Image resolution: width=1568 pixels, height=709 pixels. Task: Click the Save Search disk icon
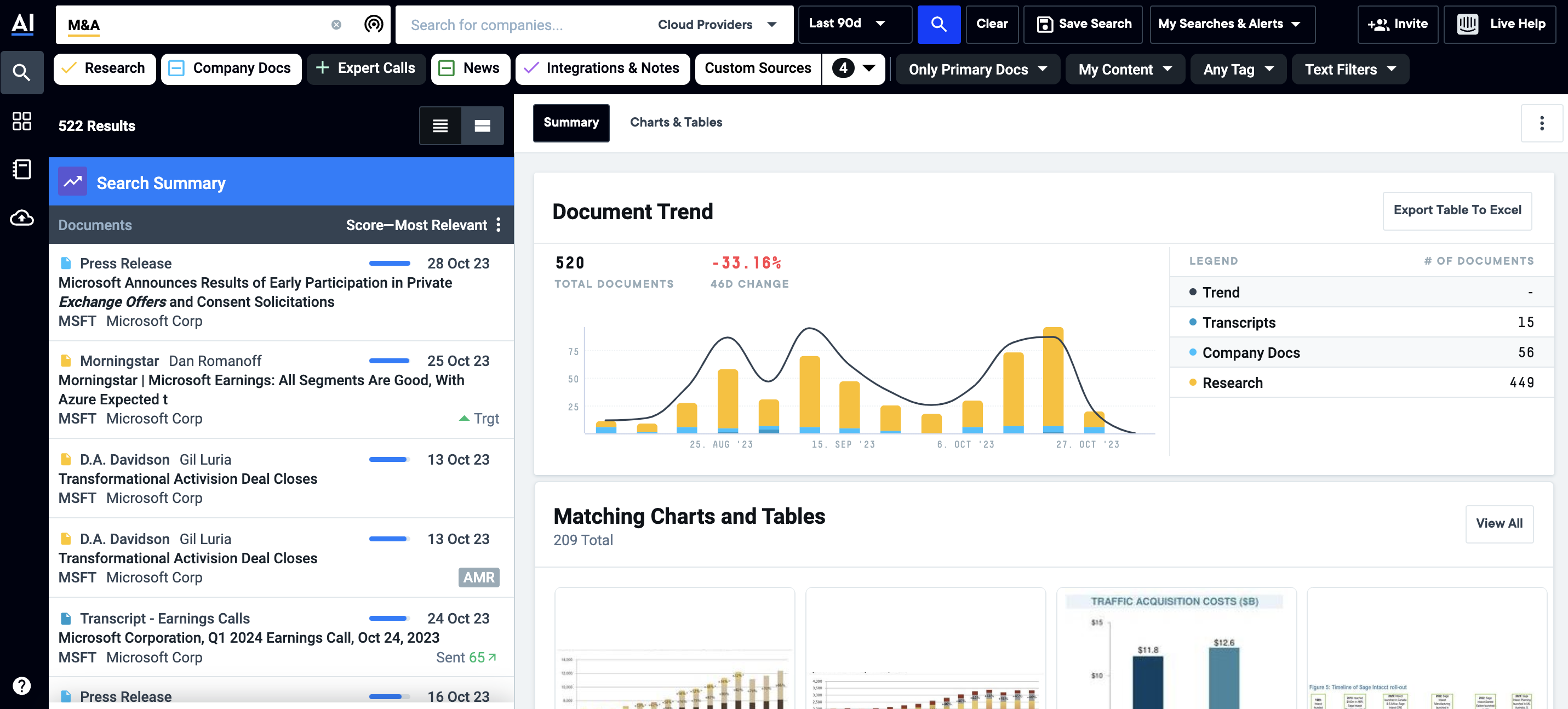pyautogui.click(x=1045, y=24)
